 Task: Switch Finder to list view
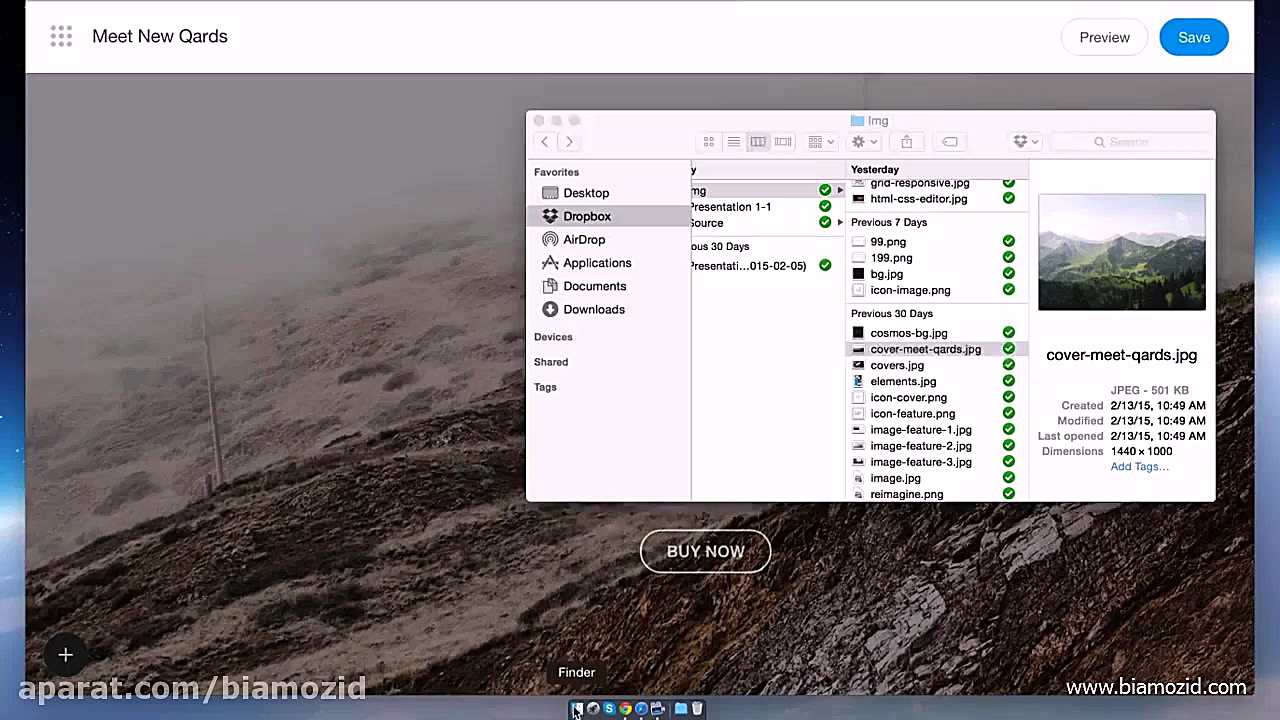click(733, 142)
